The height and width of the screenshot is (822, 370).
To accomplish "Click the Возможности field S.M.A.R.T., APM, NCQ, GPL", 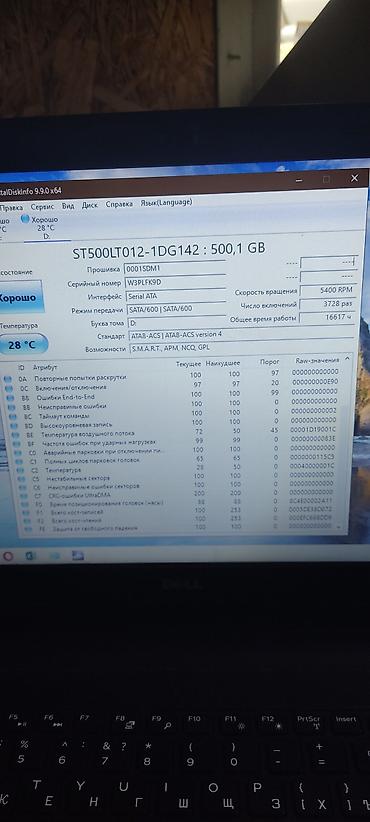I will pyautogui.click(x=242, y=348).
